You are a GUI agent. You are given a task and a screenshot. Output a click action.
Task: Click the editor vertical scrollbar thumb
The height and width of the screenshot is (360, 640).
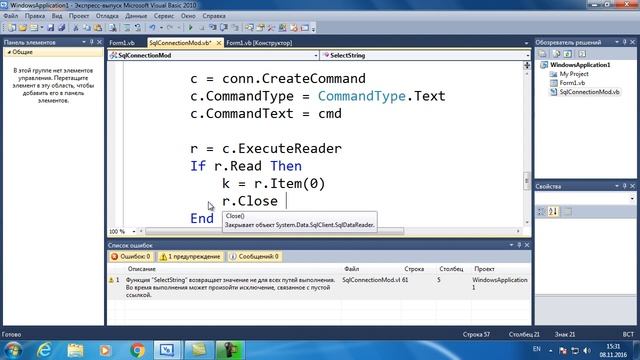click(x=527, y=181)
